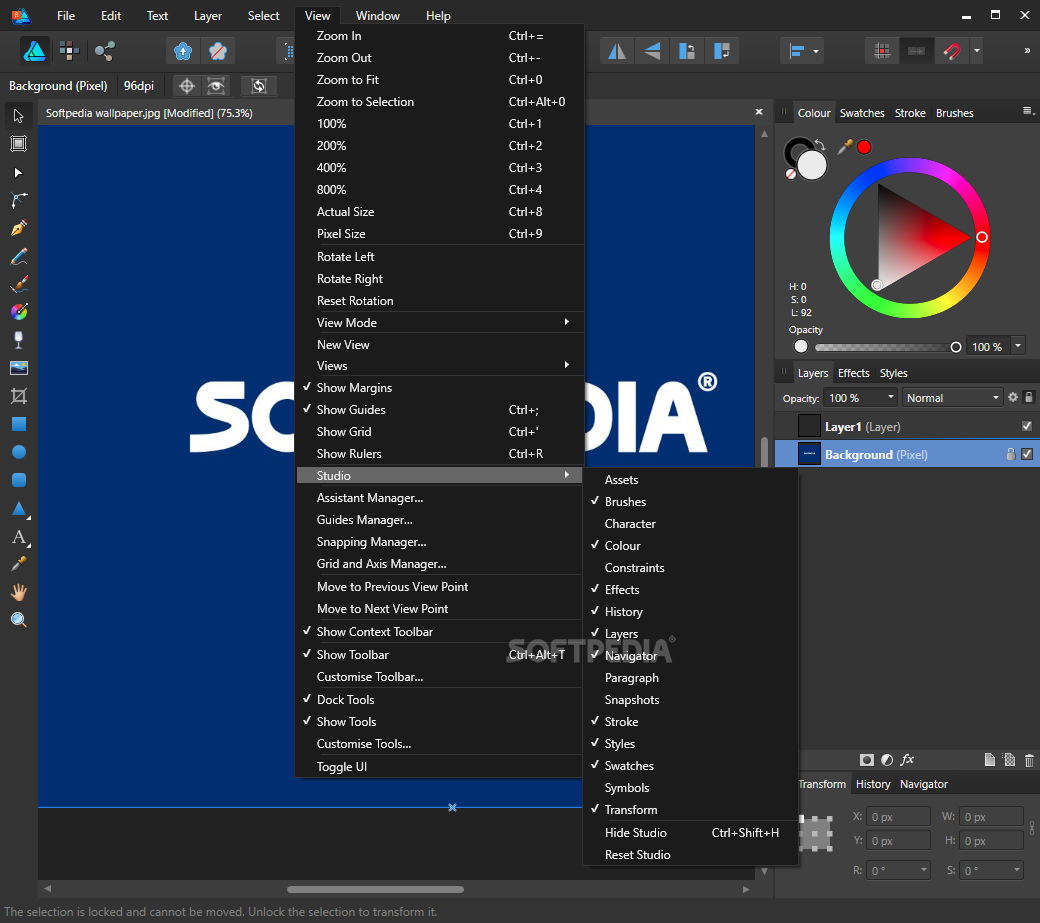Open the Layer menu
Image resolution: width=1040 pixels, height=923 pixels.
208,16
